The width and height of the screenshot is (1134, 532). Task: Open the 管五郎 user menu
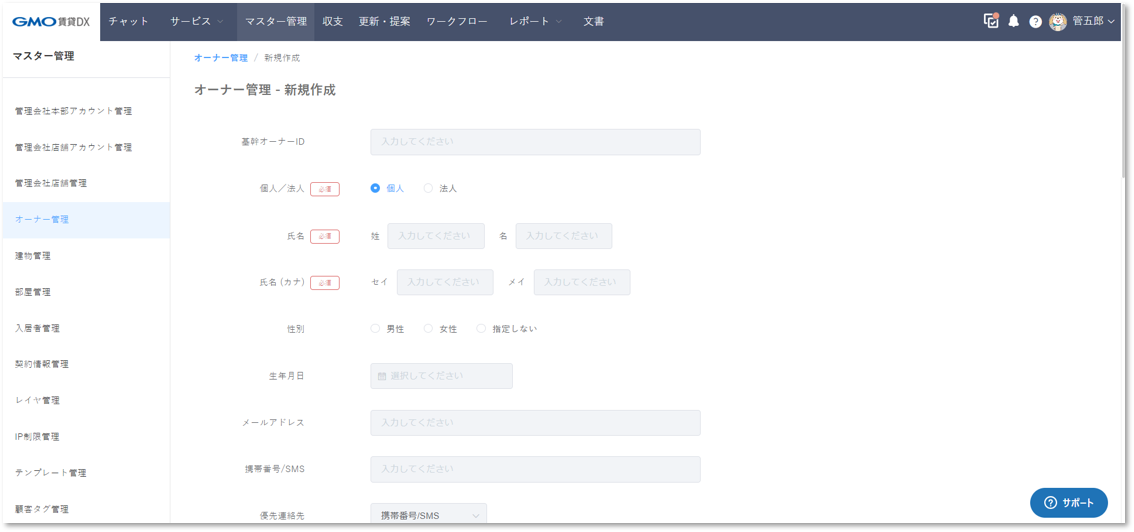(1093, 21)
